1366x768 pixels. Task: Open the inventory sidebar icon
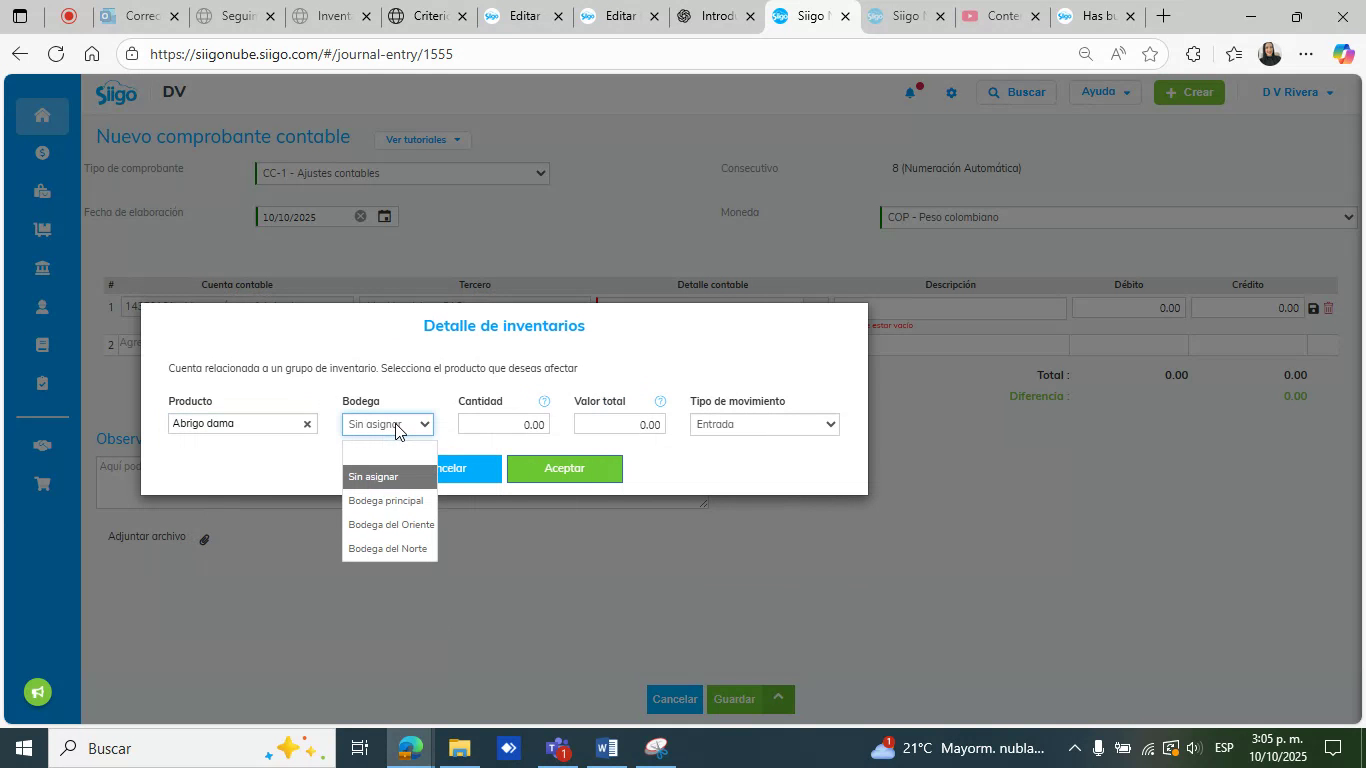(42, 229)
